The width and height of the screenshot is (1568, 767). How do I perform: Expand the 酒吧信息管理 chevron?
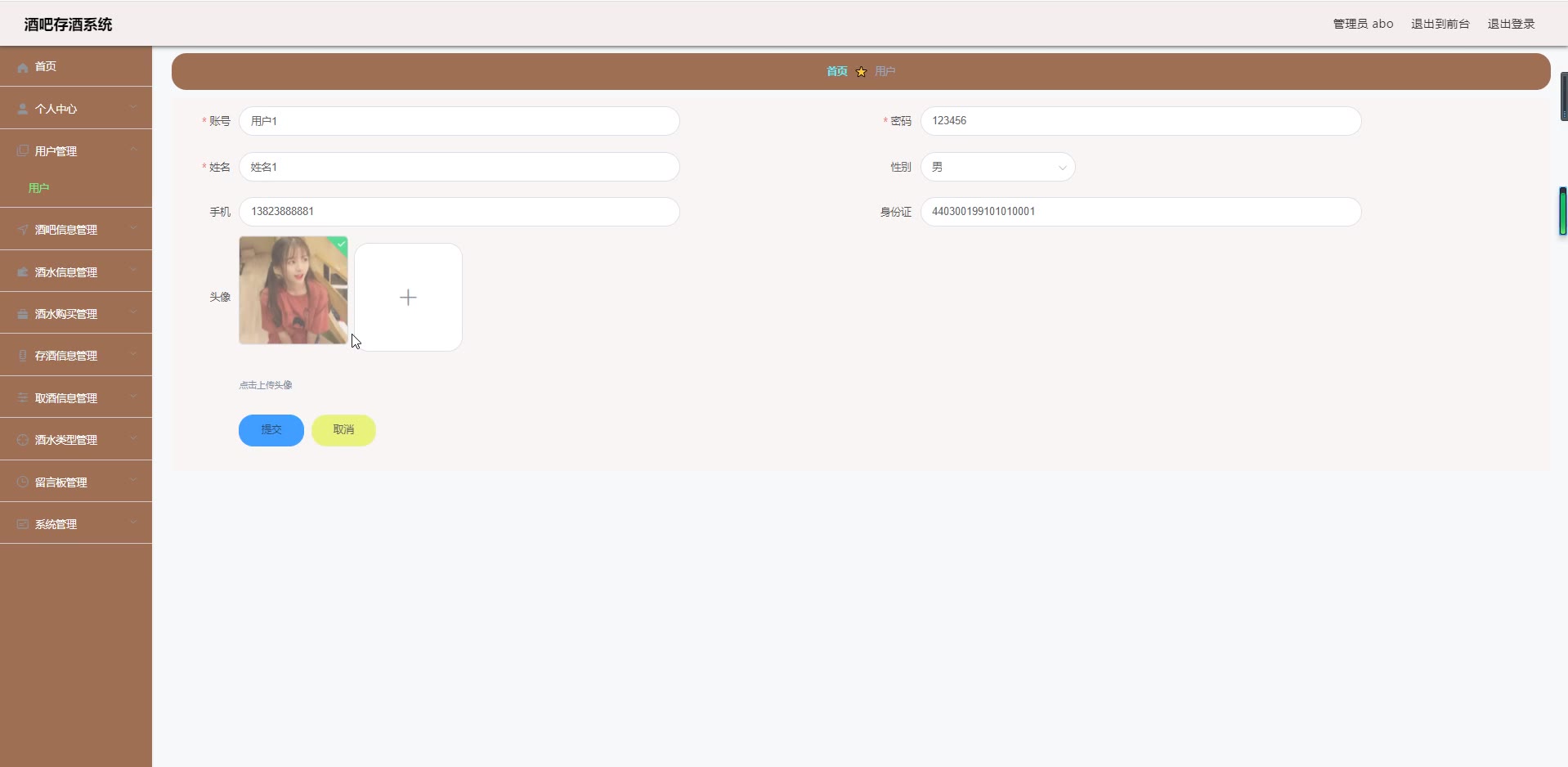pyautogui.click(x=133, y=228)
